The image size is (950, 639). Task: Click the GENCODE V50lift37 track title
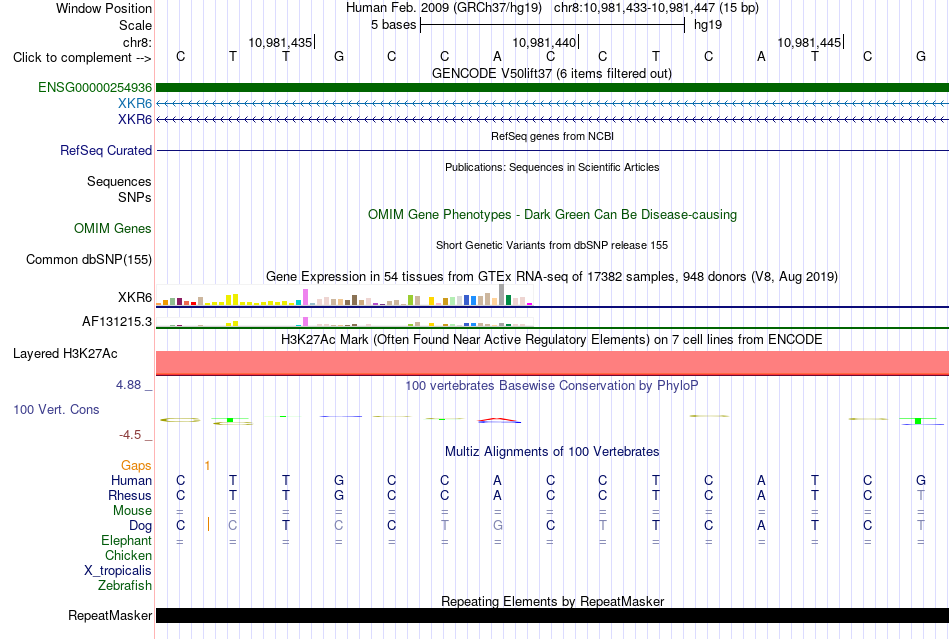pos(552,73)
